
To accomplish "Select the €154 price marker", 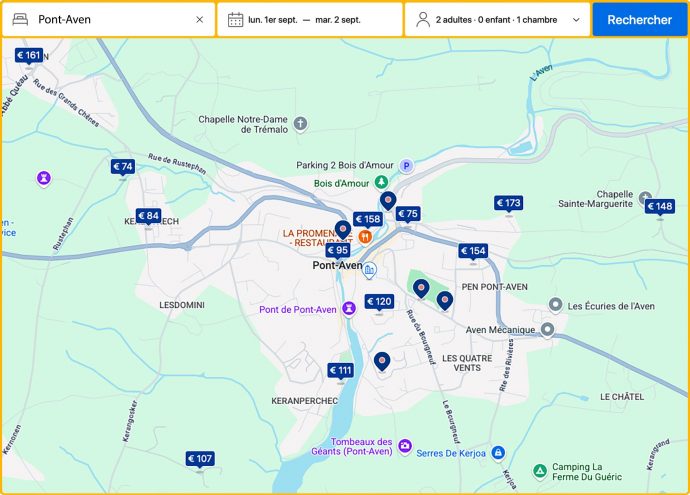I will [x=473, y=251].
